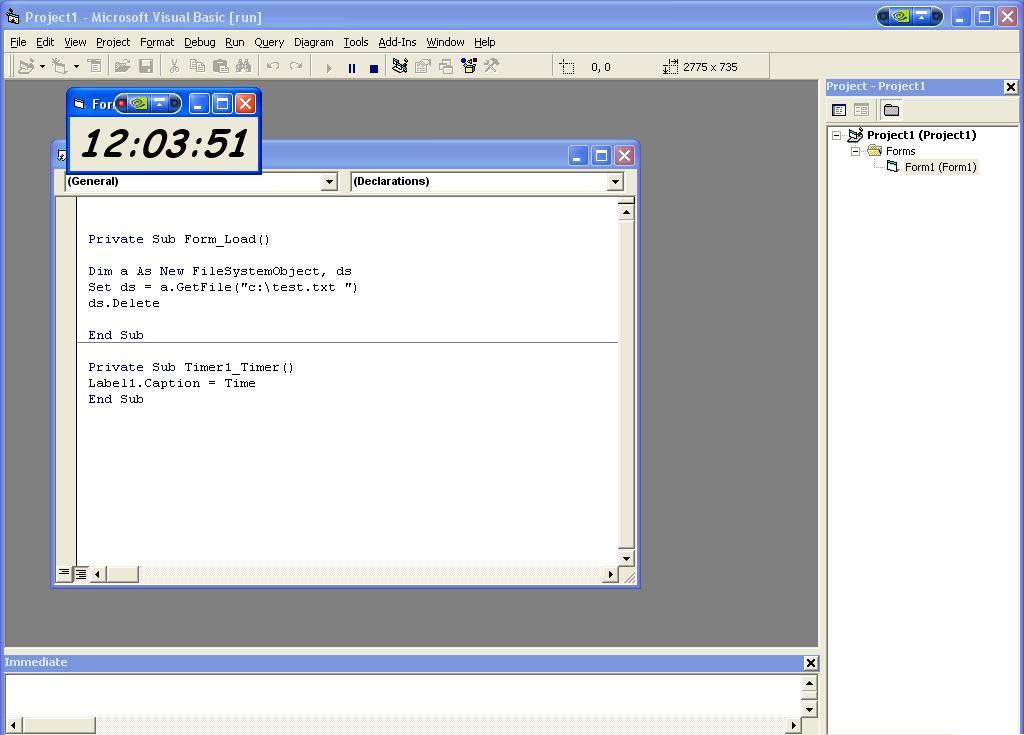Open the Project Explorer toolbar icon
Image resolution: width=1024 pixels, height=735 pixels.
click(x=400, y=66)
